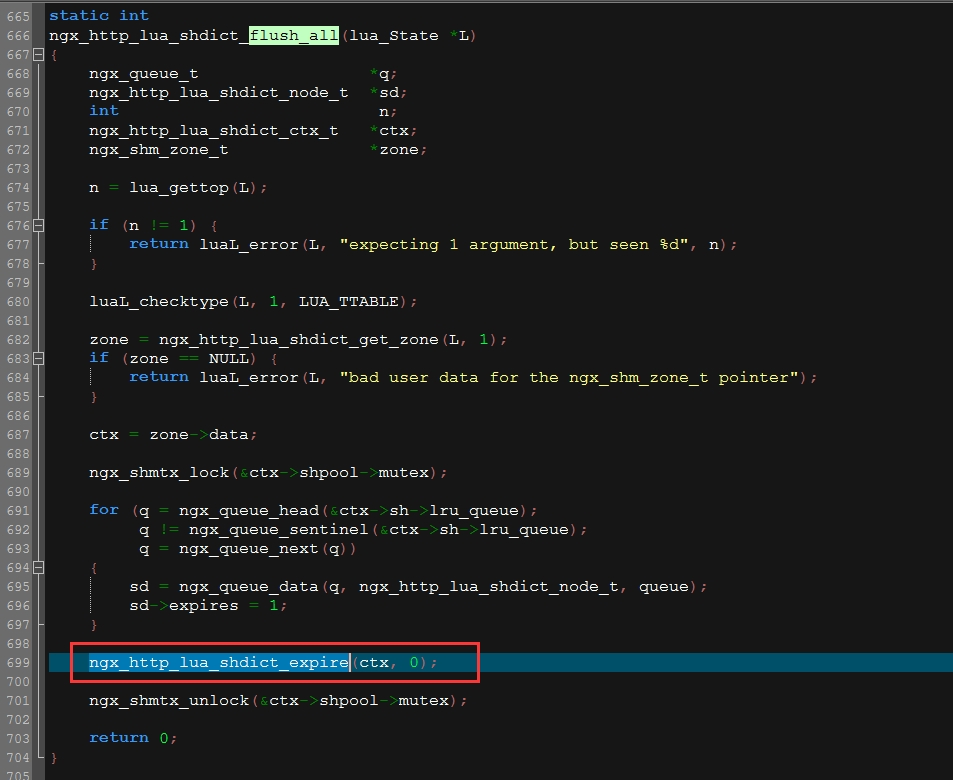The width and height of the screenshot is (953, 780).
Task: Click the "expecting 1 argument" error string
Action: [x=514, y=244]
